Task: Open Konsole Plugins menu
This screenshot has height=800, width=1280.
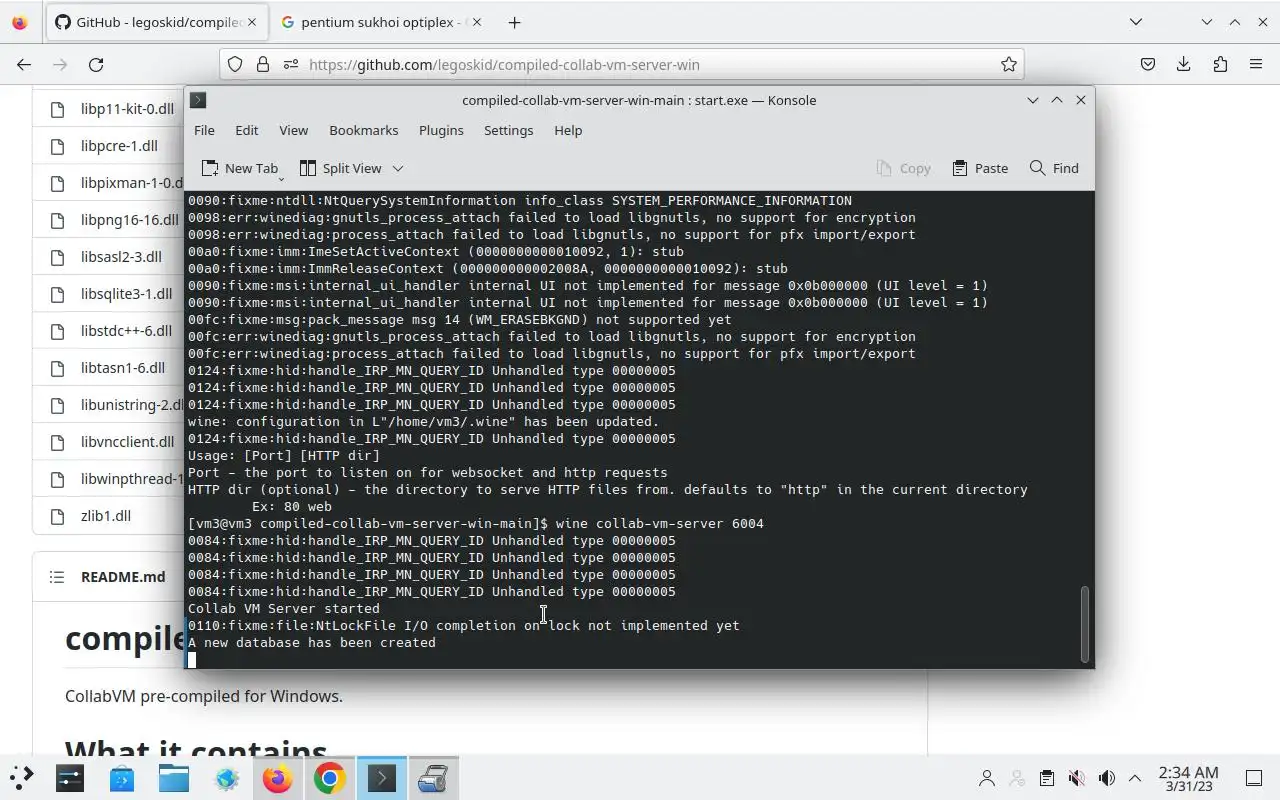Action: [441, 130]
